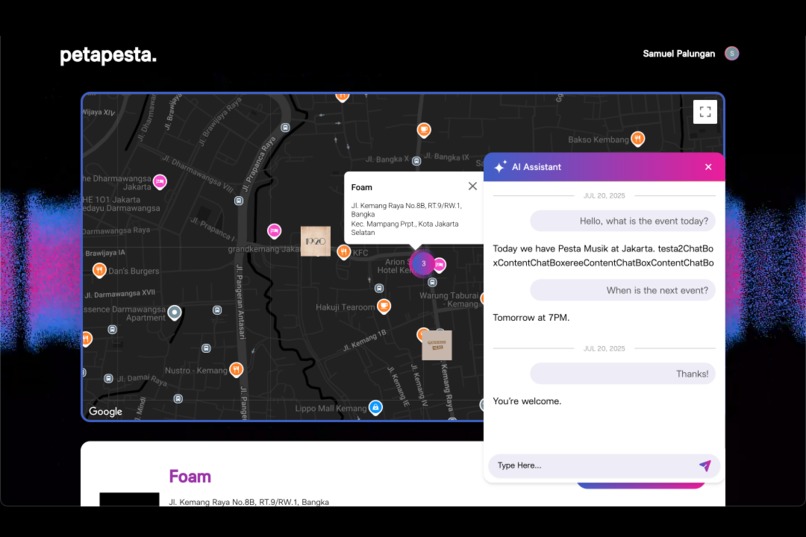This screenshot has width=806, height=537.
Task: Click reply 'Tomorrow at 7PM.'
Action: pos(531,318)
